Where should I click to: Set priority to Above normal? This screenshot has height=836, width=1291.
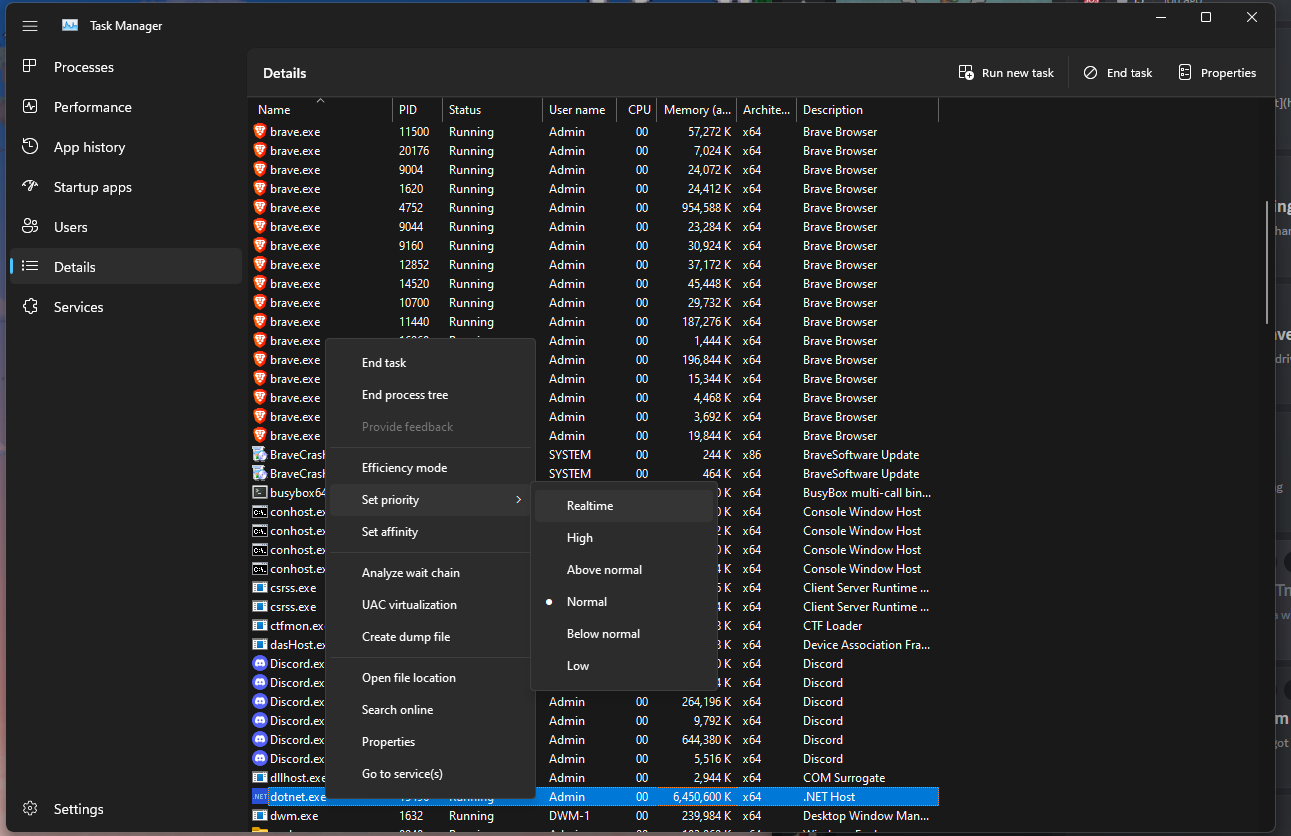coord(624,570)
